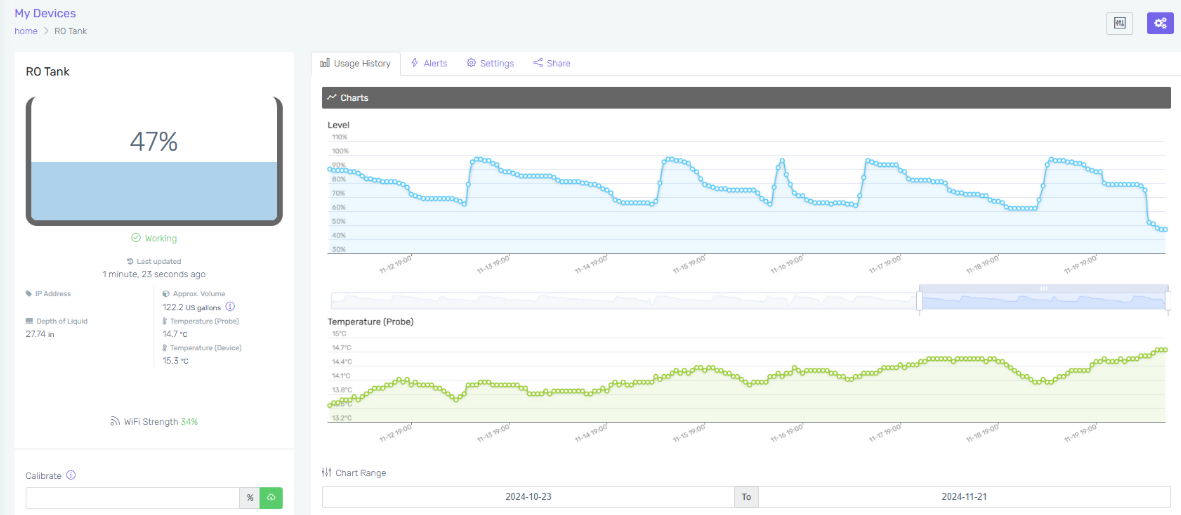Click the 47% tank level gauge
Screen dimensions: 1181x515
click(154, 160)
